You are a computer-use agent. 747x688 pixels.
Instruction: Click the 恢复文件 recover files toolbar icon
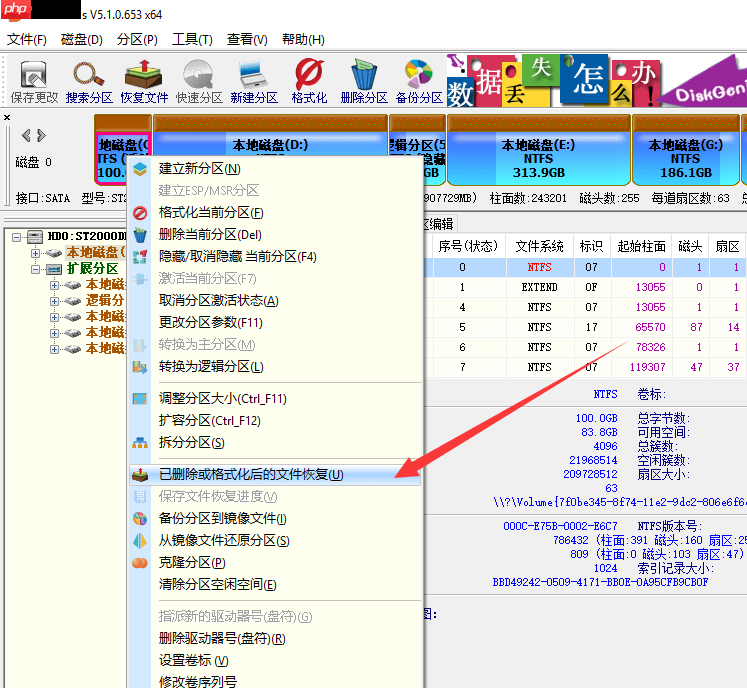[x=144, y=80]
